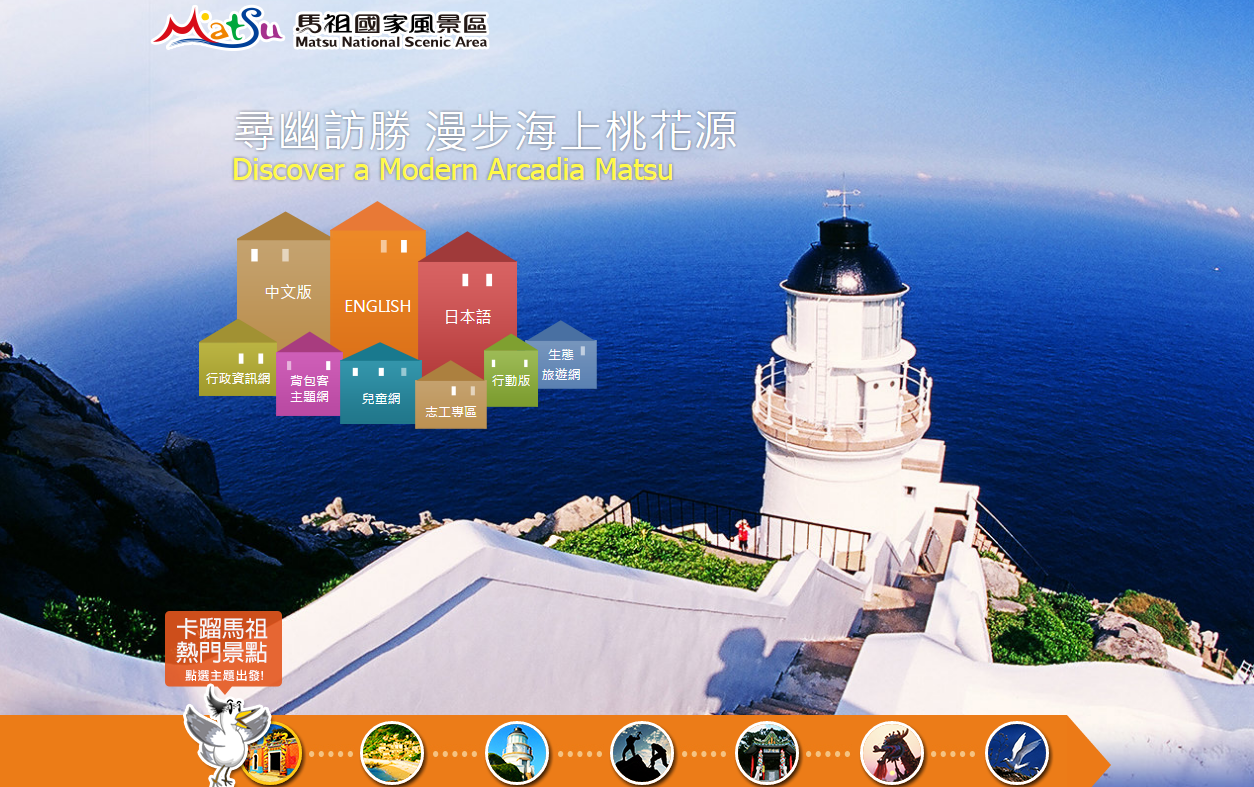Visit the 背包客主題網 magenta house
The width and height of the screenshot is (1254, 787).
pyautogui.click(x=308, y=388)
